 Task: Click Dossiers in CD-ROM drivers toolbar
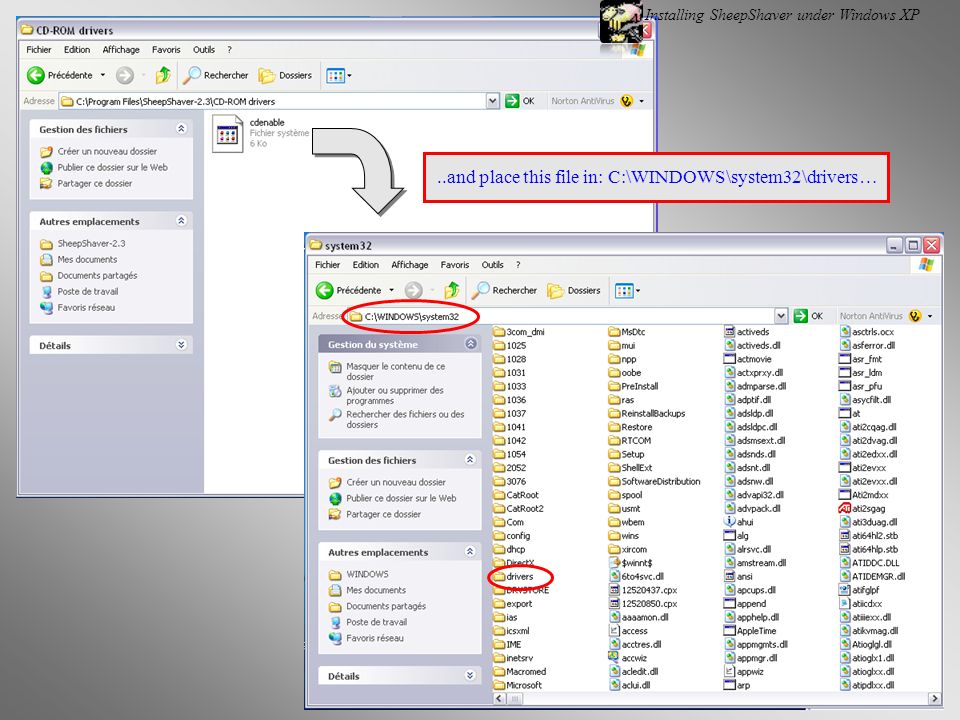click(285, 75)
